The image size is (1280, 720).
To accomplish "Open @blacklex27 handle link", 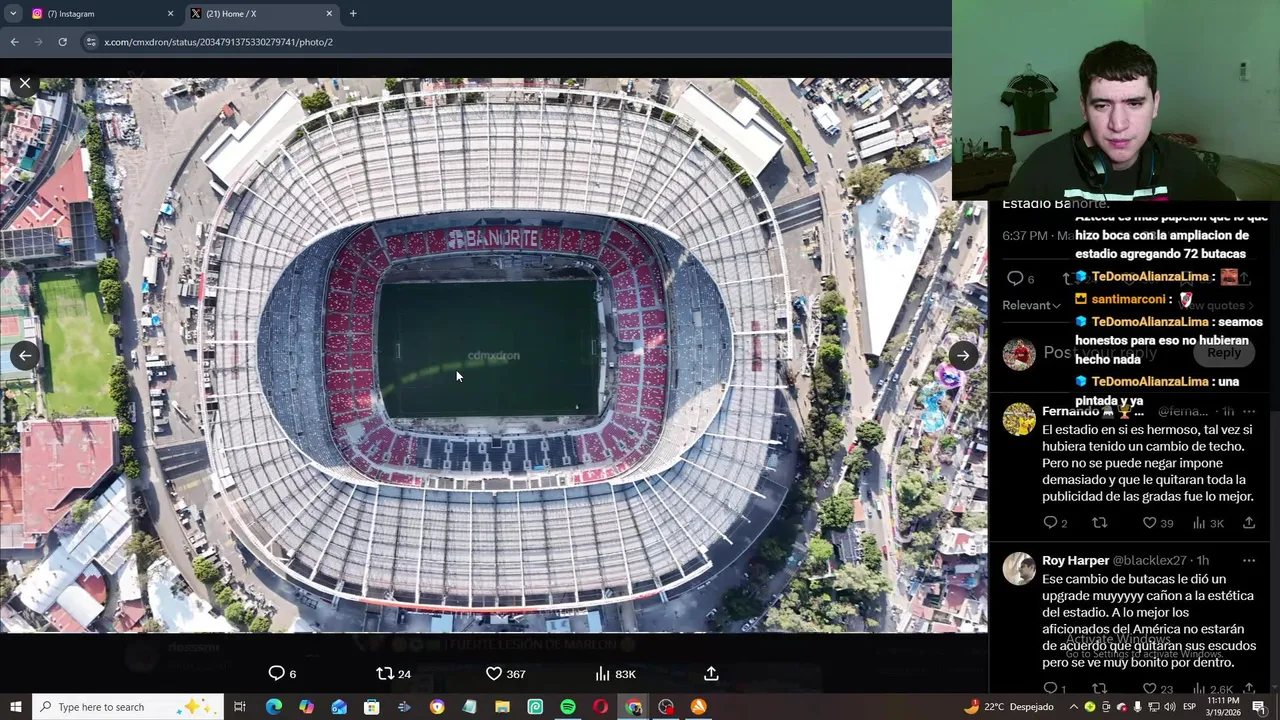I will pos(1149,560).
